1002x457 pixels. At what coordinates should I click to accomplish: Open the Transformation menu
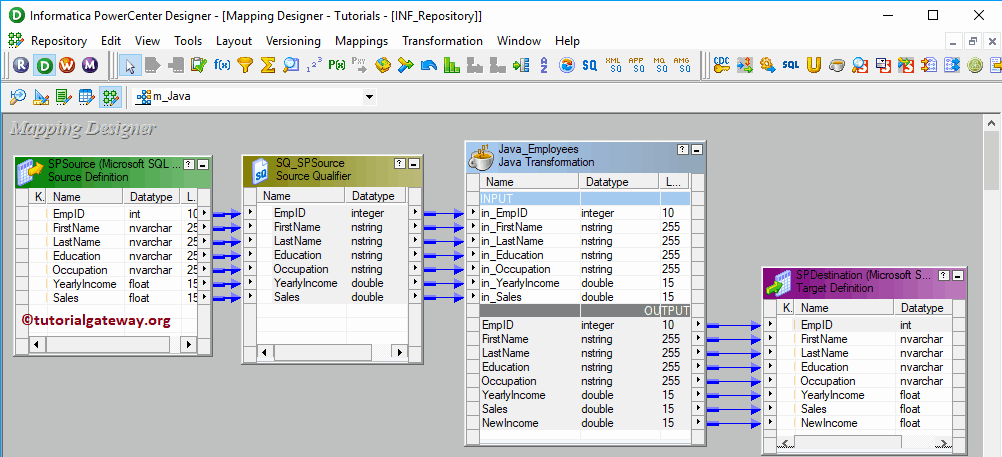pyautogui.click(x=442, y=41)
